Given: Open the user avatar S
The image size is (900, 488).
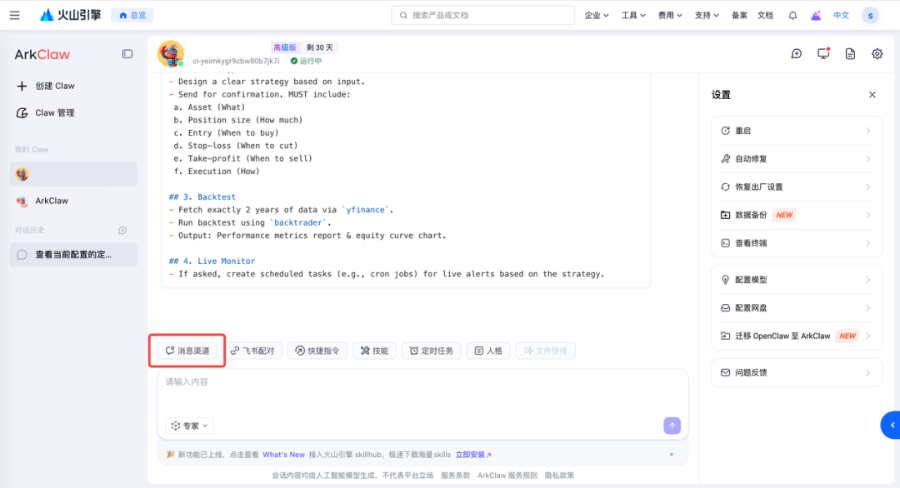Looking at the screenshot, I should click(x=870, y=16).
